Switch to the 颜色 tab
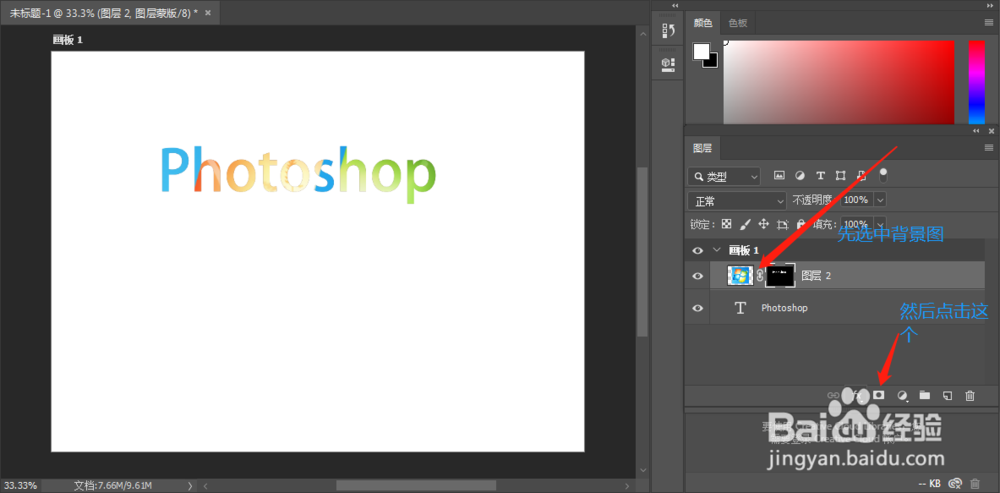 click(703, 24)
